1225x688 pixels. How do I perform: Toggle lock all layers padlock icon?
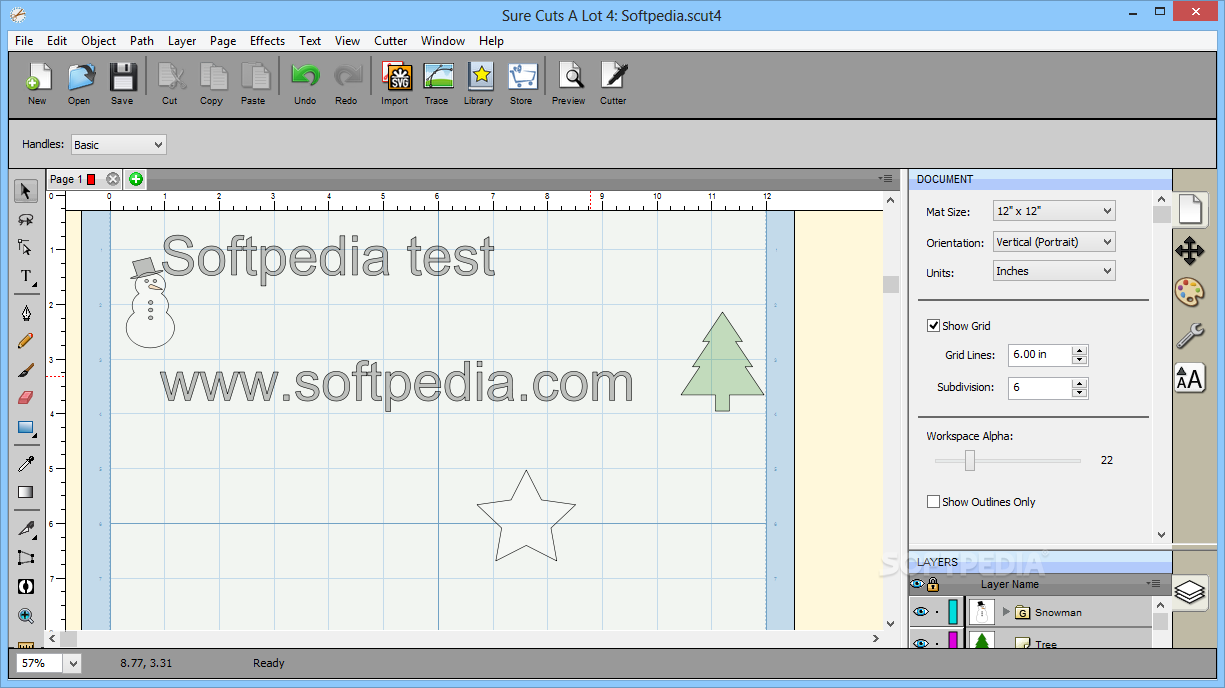point(933,584)
